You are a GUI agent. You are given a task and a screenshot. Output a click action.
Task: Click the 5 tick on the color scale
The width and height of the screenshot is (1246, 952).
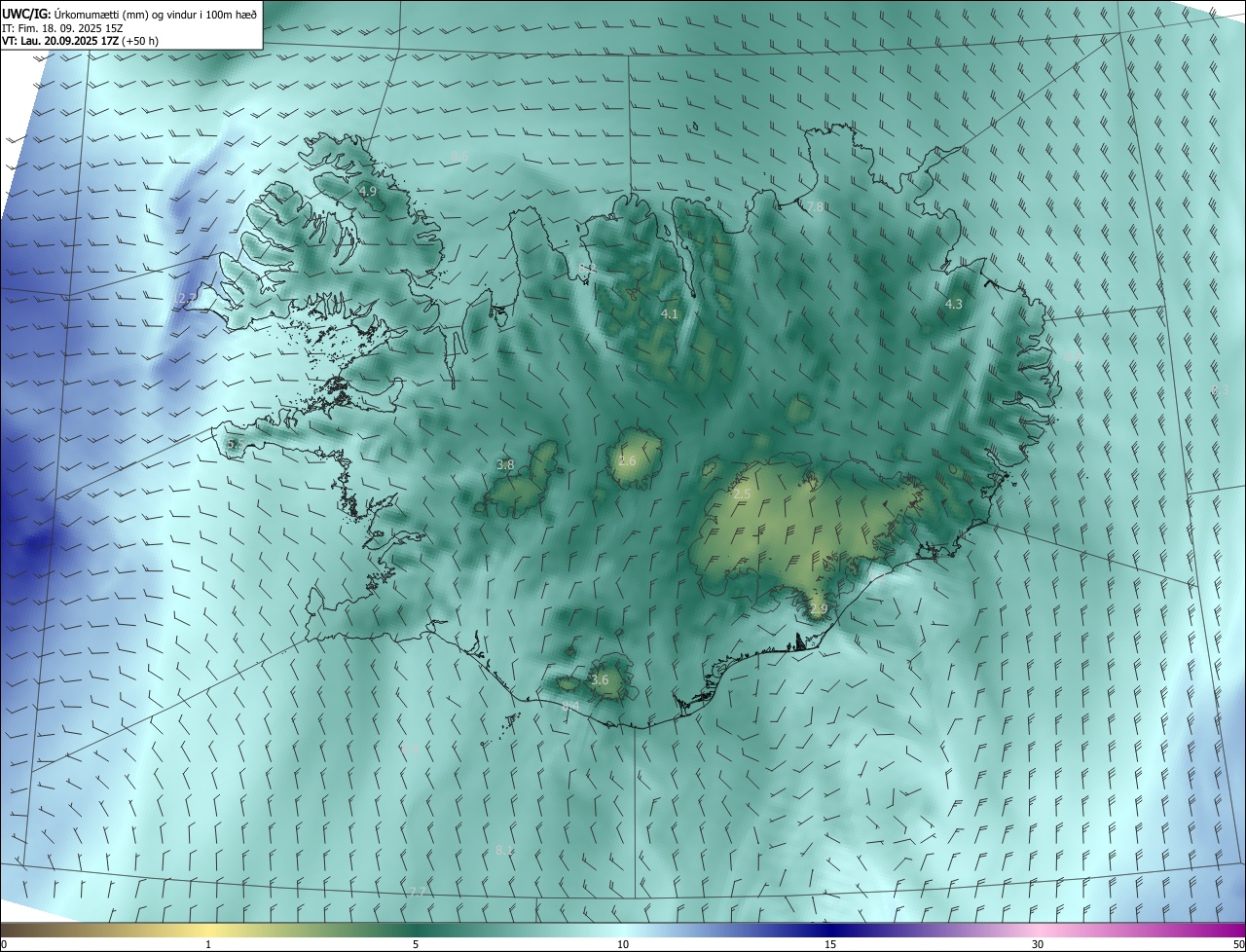(x=416, y=944)
